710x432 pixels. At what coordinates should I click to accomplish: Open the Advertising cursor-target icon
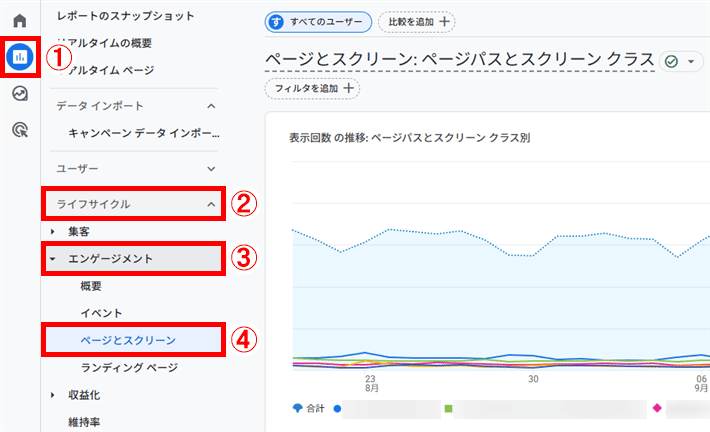20,130
